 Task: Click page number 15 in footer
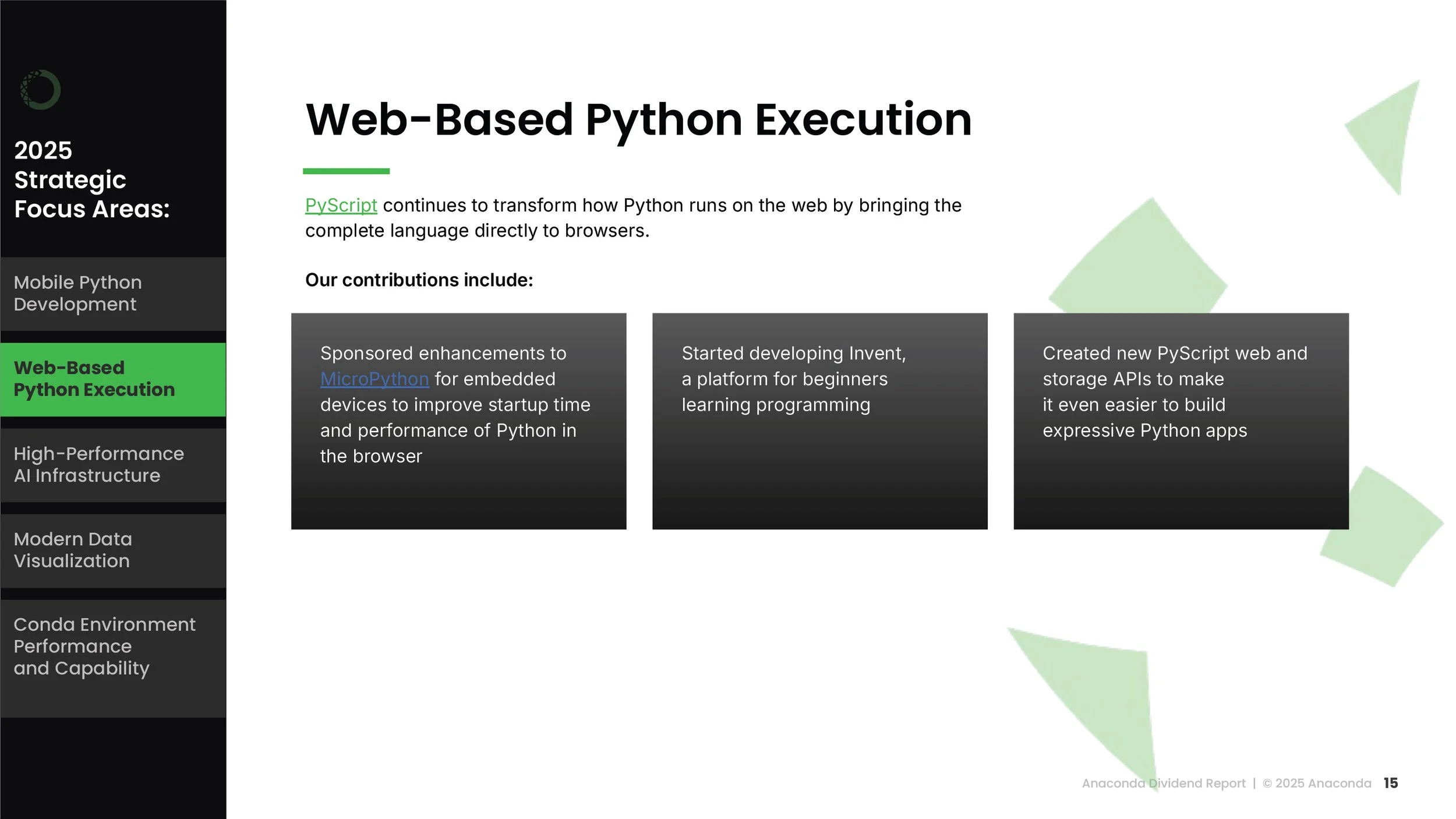click(x=1391, y=783)
